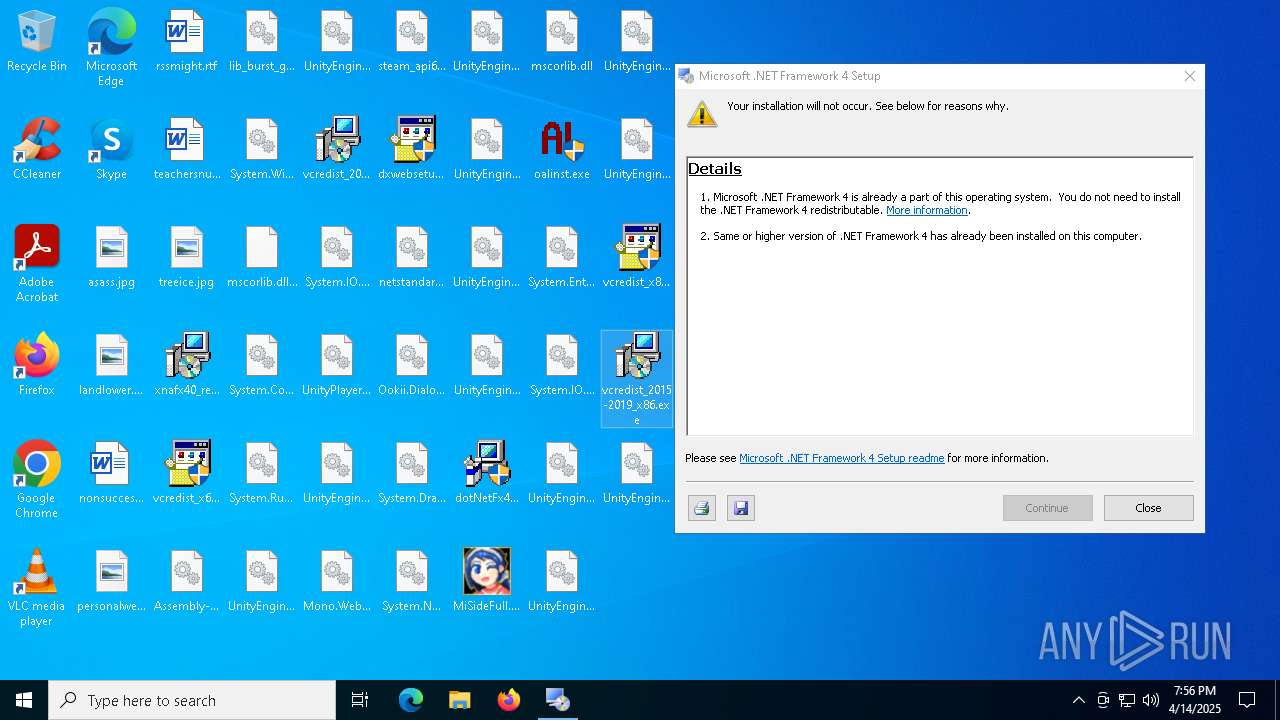1280x720 pixels.
Task: Open Task View on the taskbar
Action: (360, 700)
